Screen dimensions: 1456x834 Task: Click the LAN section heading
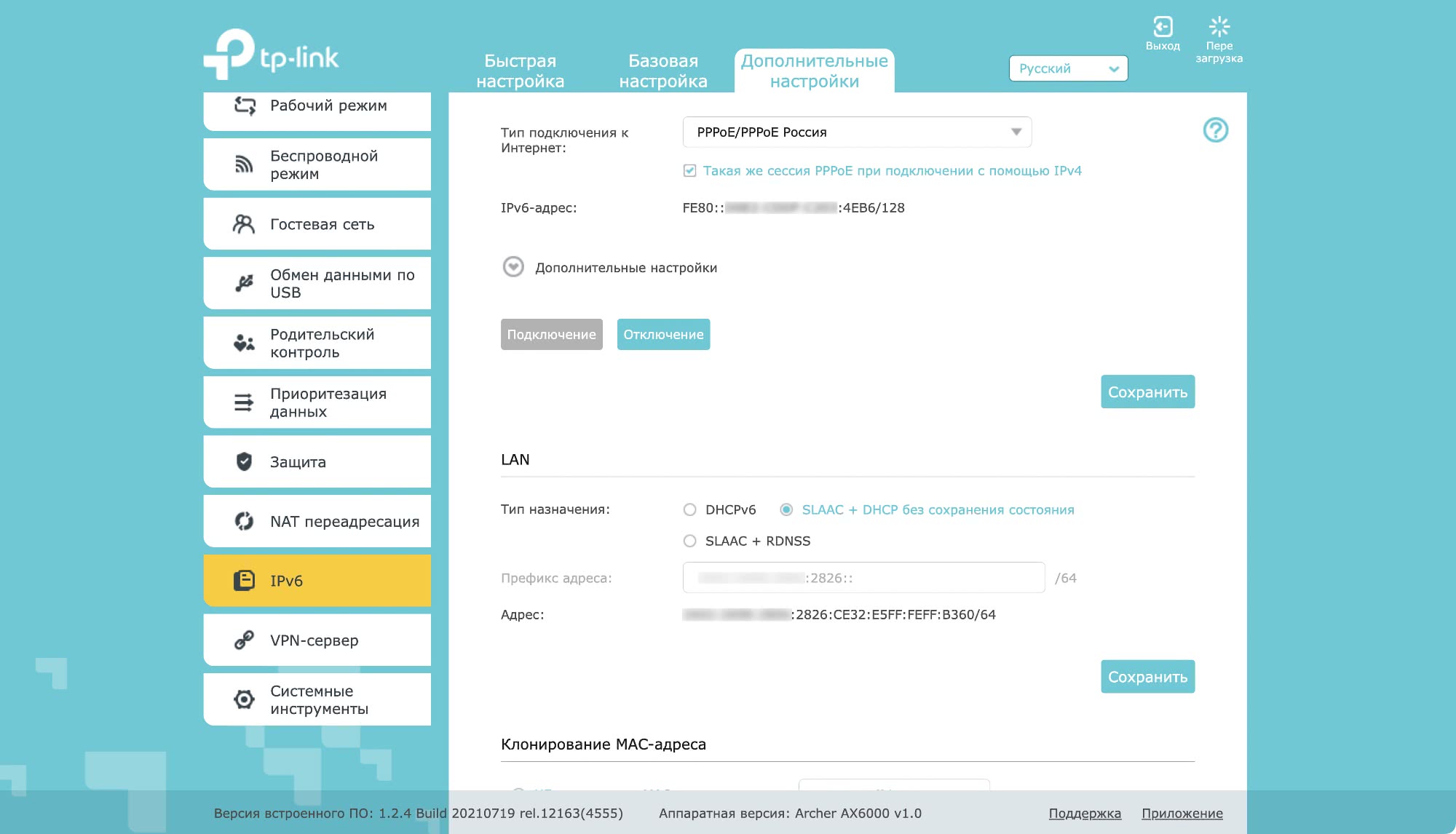point(515,459)
